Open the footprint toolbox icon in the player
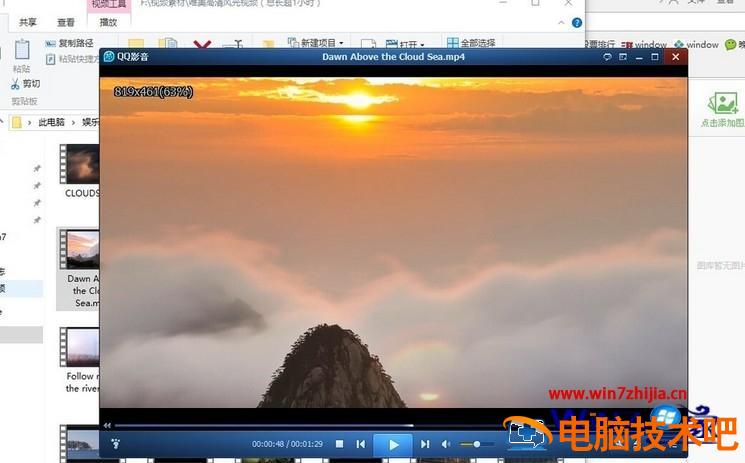 click(x=115, y=443)
